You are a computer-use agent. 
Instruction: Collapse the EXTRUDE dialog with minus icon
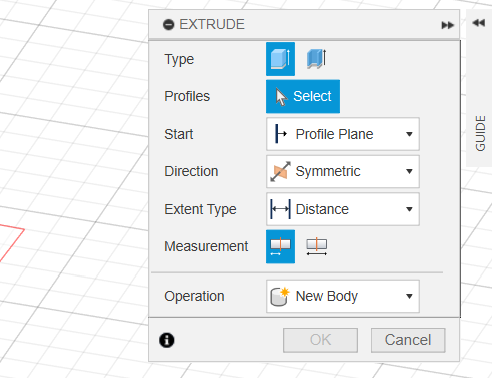[x=169, y=25]
